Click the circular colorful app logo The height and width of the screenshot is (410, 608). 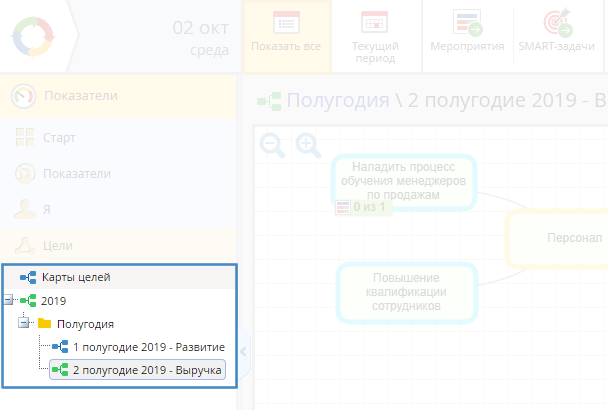click(x=34, y=36)
